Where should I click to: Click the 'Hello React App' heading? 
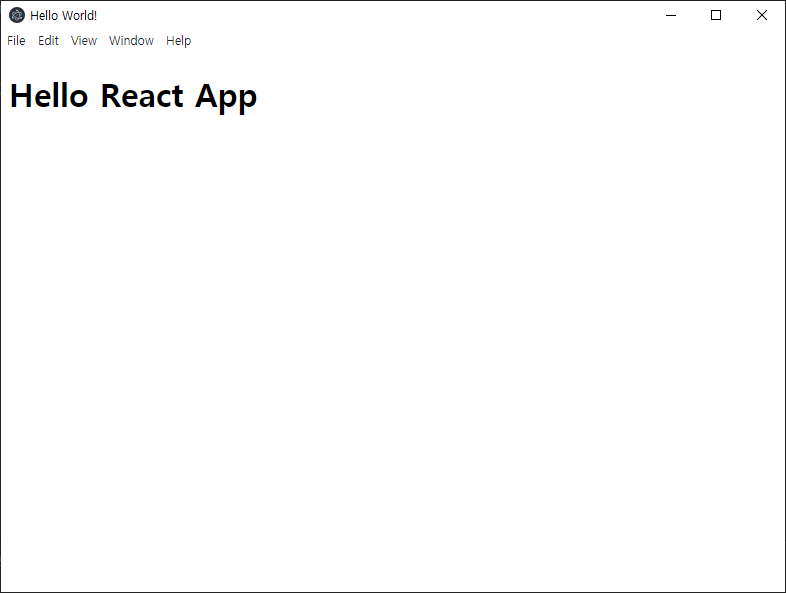133,96
